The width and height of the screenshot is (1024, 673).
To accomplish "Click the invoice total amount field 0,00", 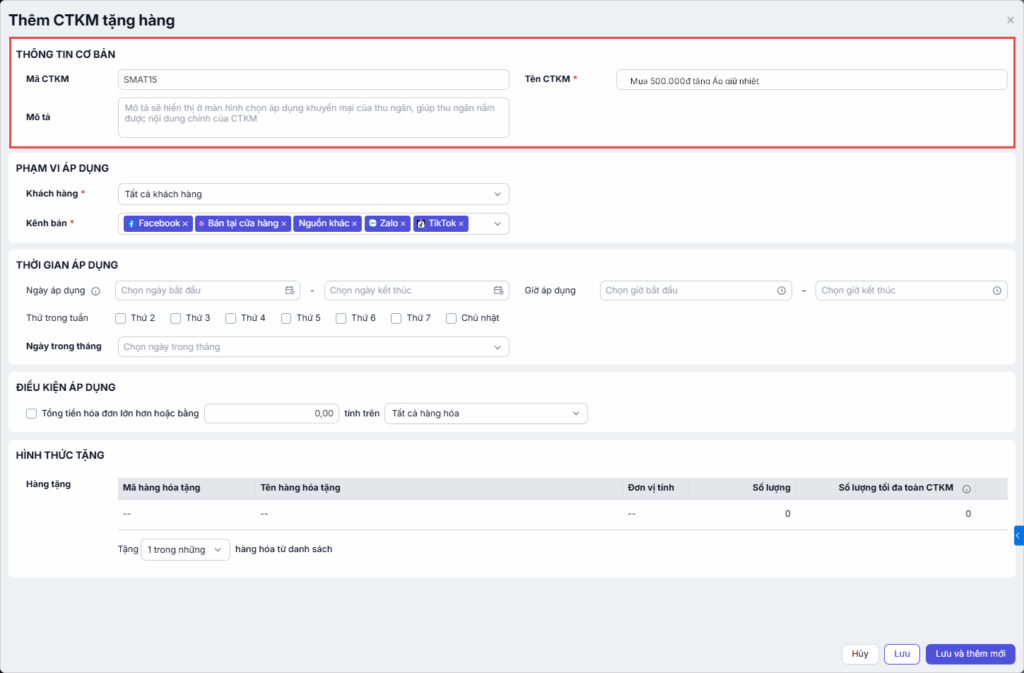I will point(272,413).
